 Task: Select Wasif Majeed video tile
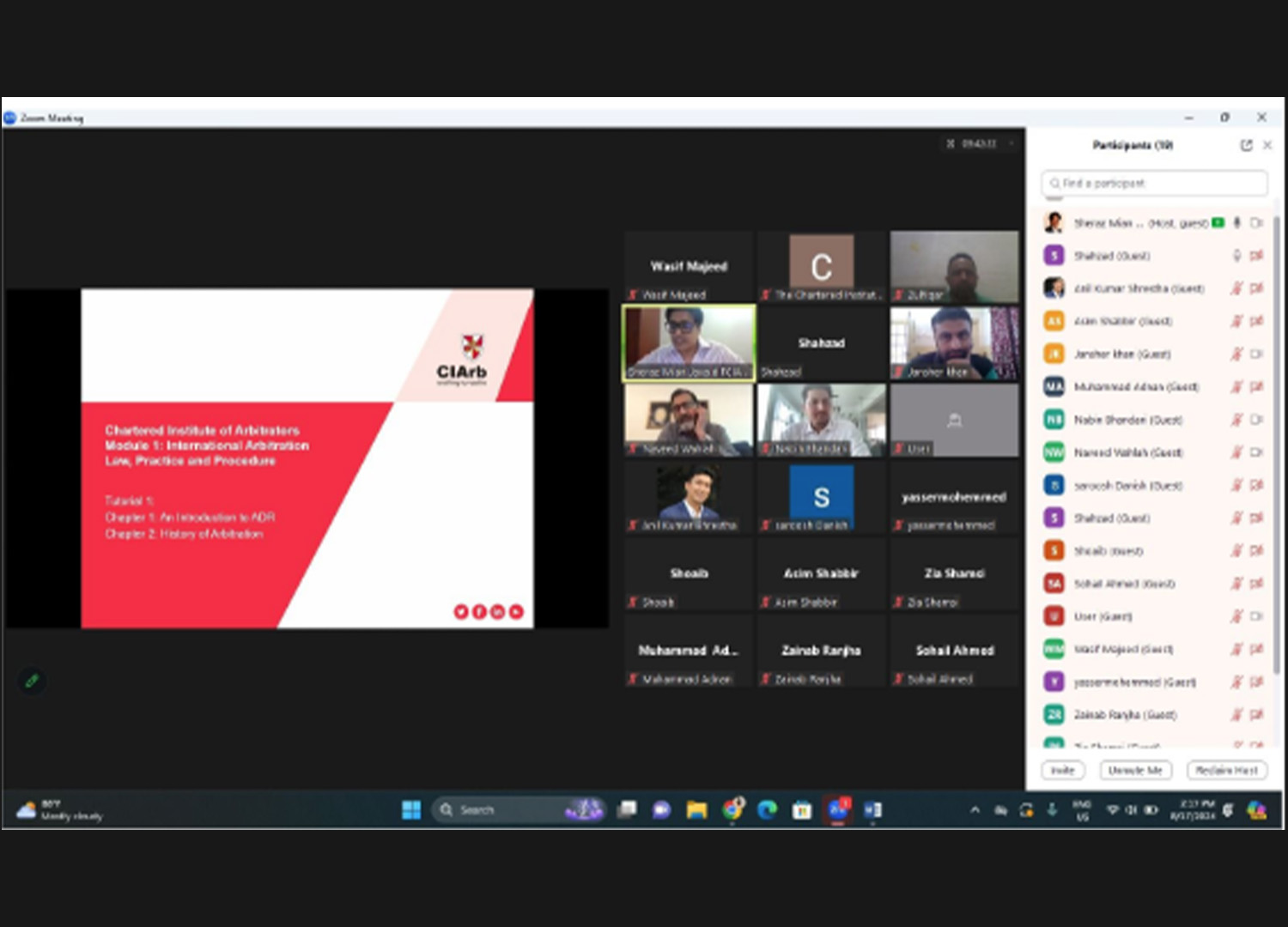click(x=689, y=267)
